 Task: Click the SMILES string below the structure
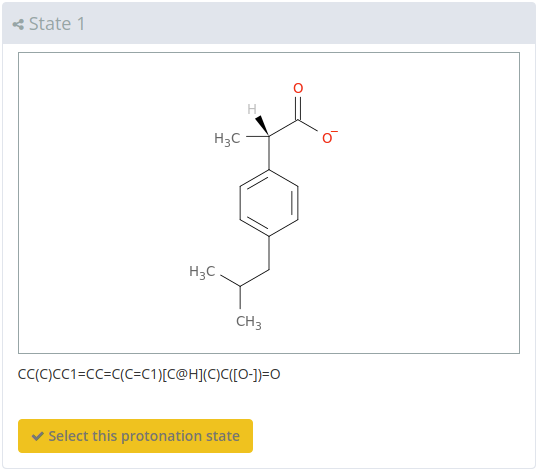pos(149,374)
